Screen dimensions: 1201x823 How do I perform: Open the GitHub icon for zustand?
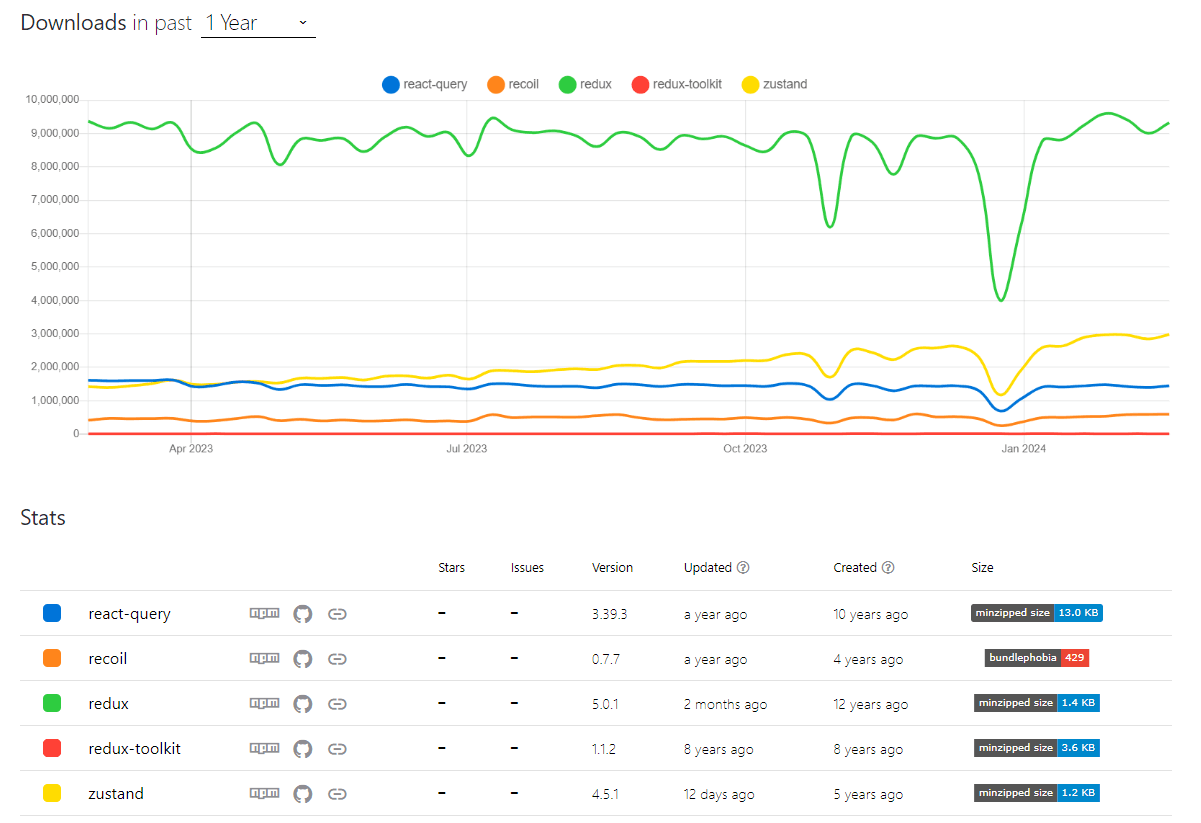click(303, 794)
